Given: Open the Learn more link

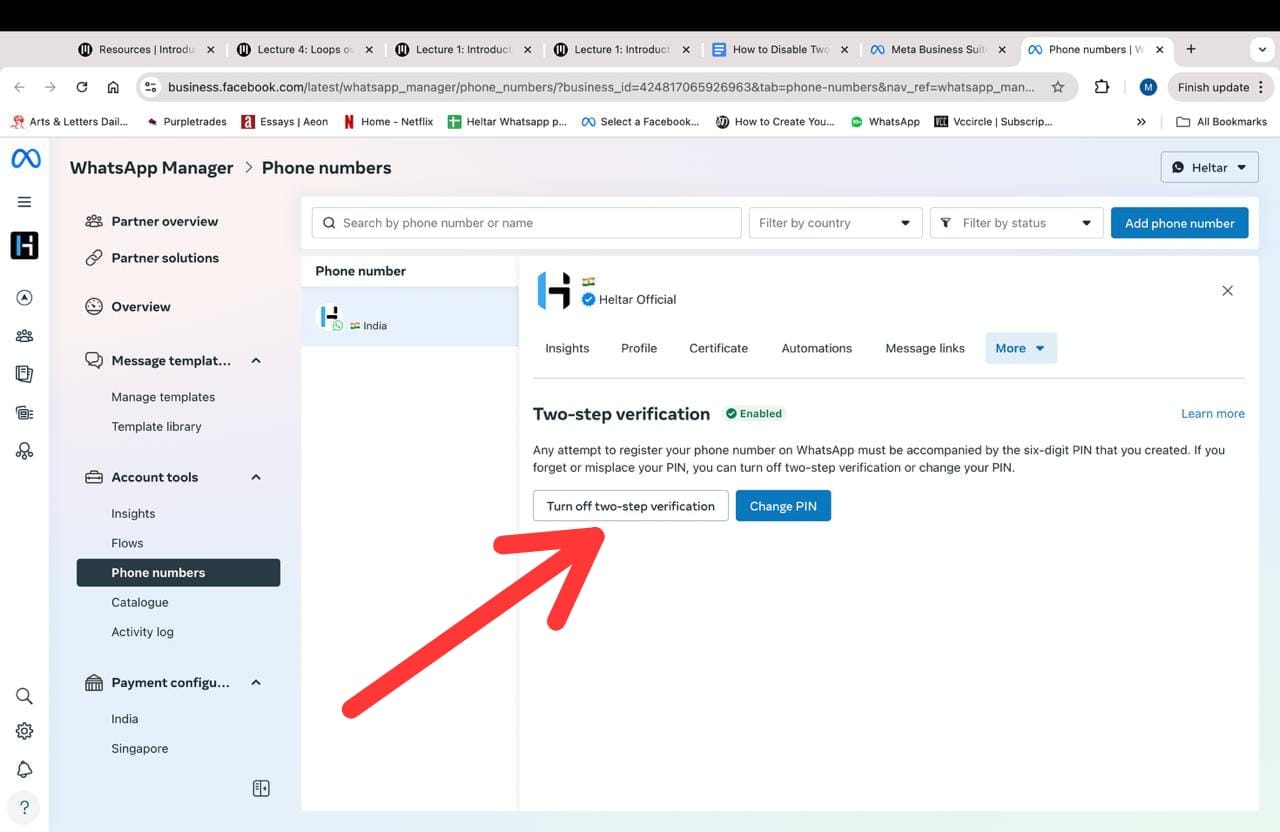Looking at the screenshot, I should click(1213, 414).
